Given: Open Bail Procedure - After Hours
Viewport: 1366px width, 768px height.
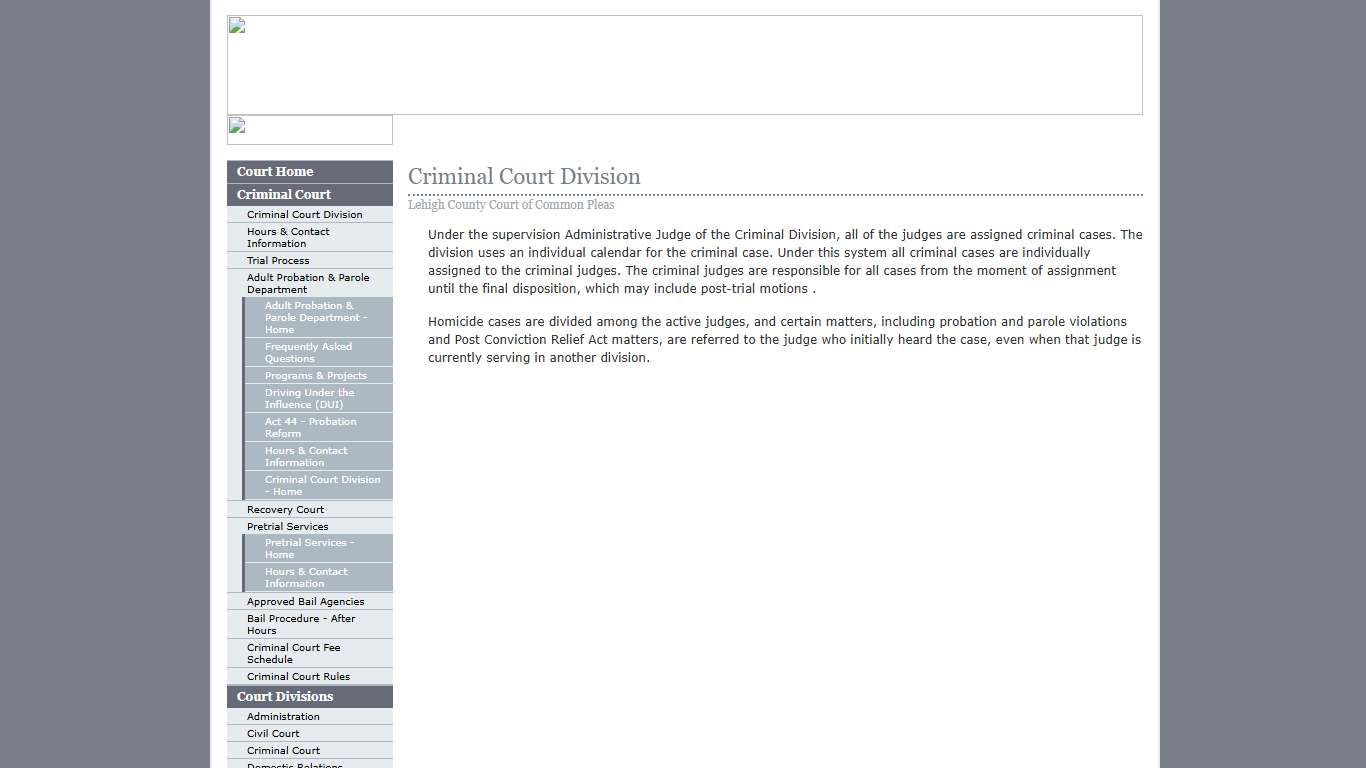Looking at the screenshot, I should pyautogui.click(x=301, y=624).
